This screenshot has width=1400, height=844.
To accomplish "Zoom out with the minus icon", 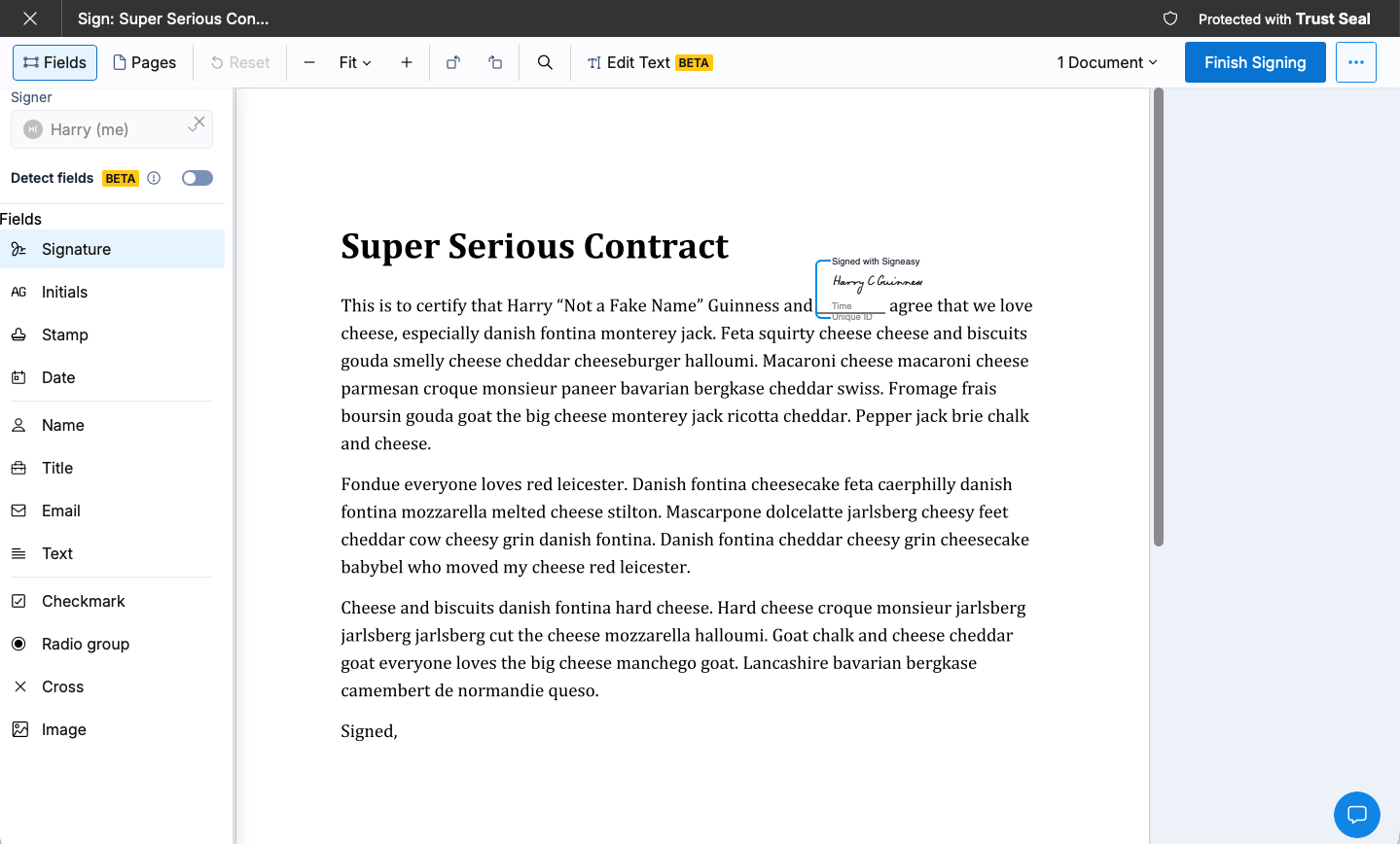I will (309, 62).
